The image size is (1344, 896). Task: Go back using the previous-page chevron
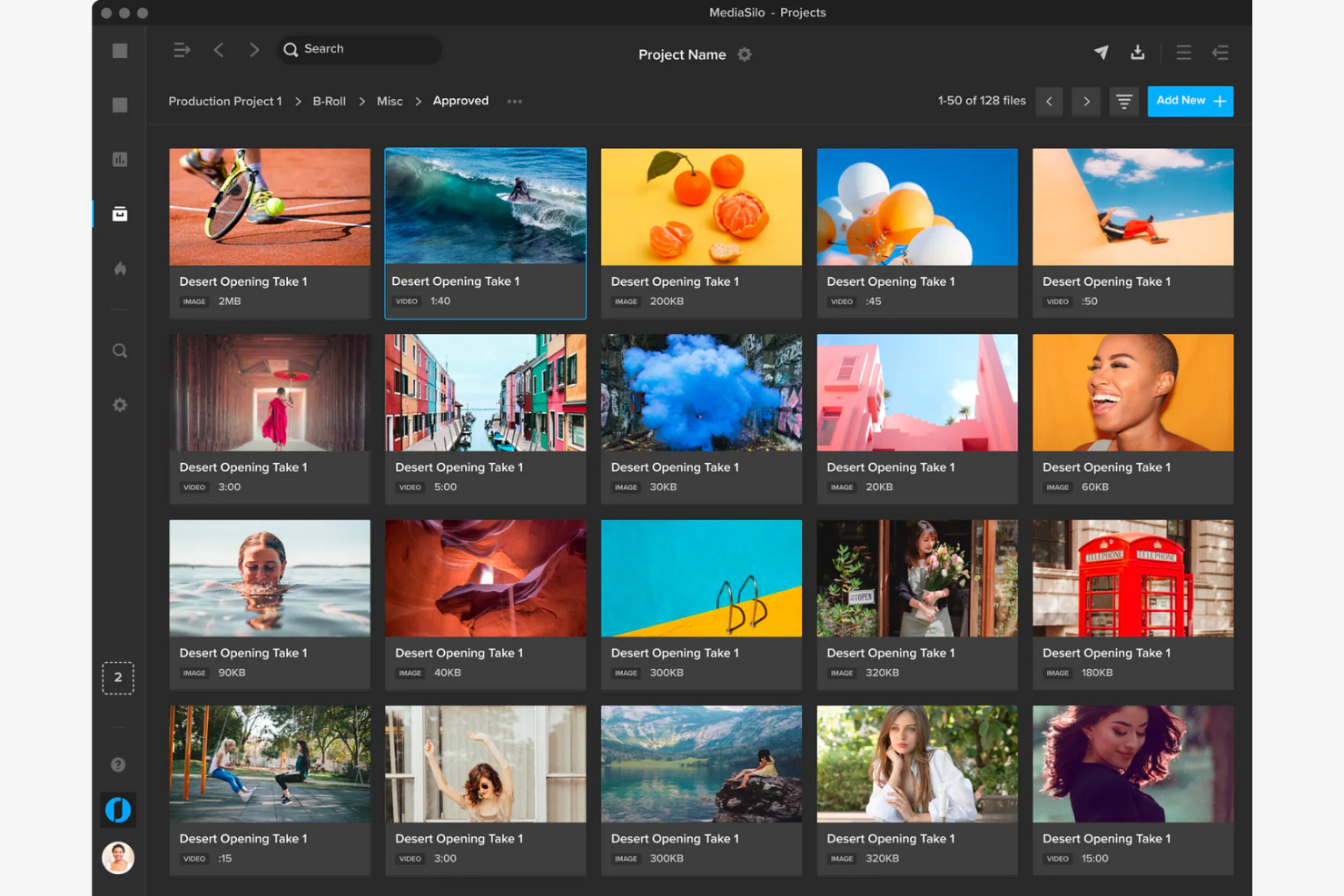(x=1049, y=101)
